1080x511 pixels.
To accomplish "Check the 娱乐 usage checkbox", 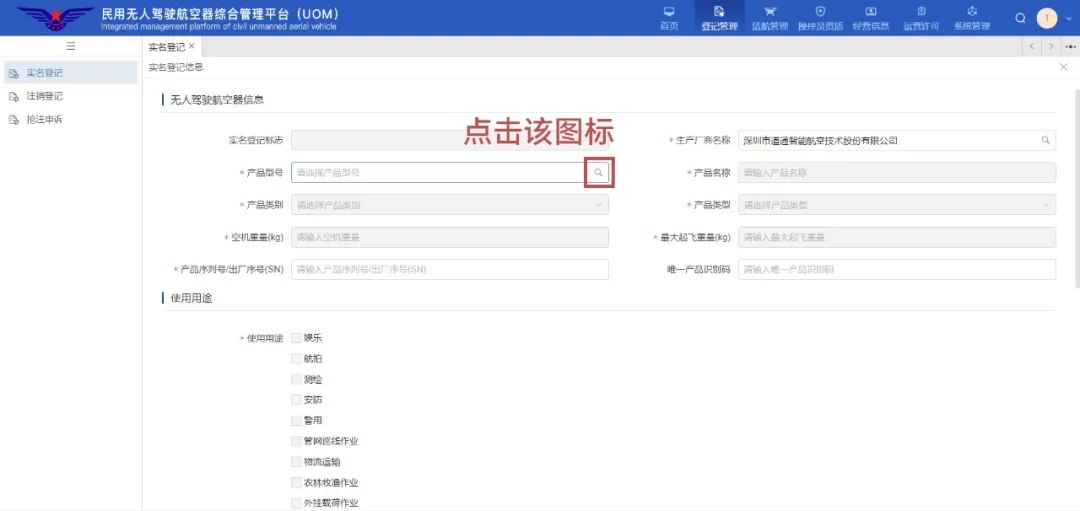I will (x=296, y=338).
